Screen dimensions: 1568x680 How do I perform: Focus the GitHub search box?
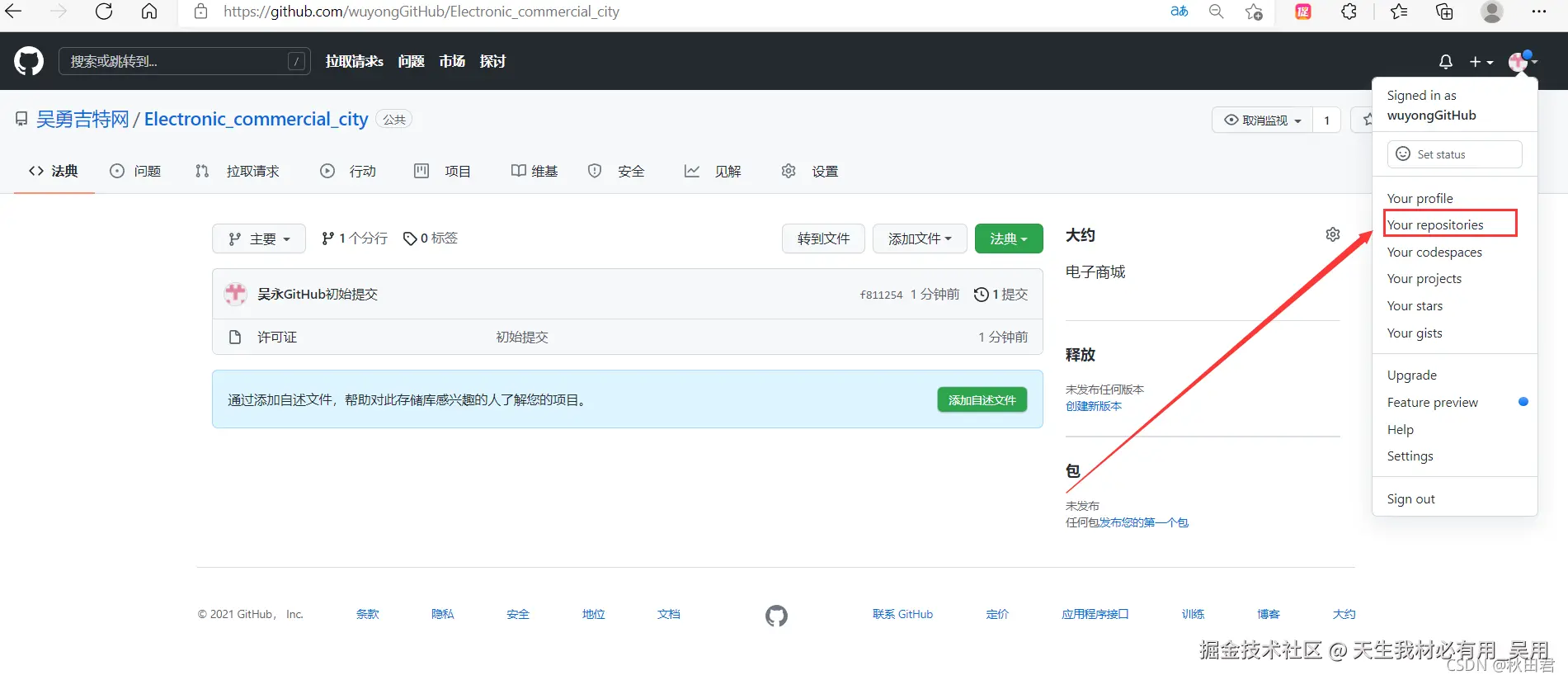pyautogui.click(x=185, y=61)
